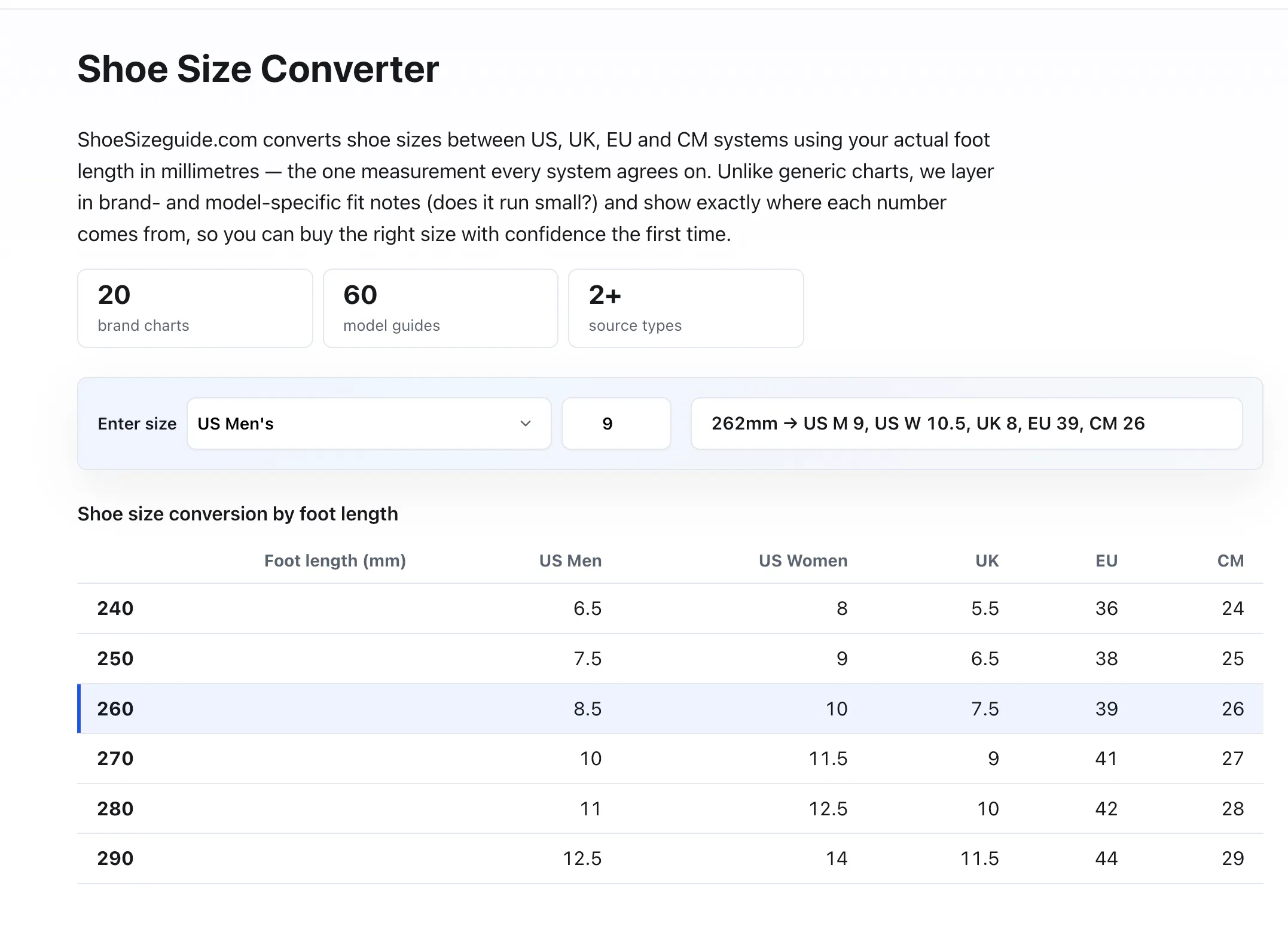Click CM value 26 in the 260 row
Image resolution: width=1288 pixels, height=926 pixels.
click(1233, 709)
